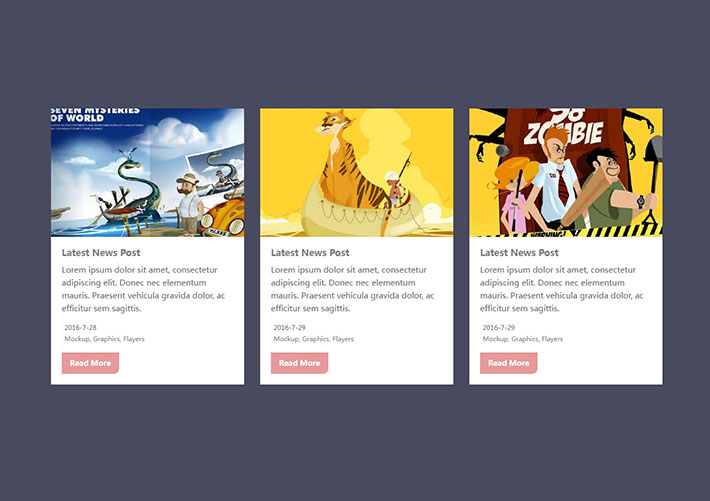
Task: Open the Zombie poster thumbnail
Action: click(566, 172)
